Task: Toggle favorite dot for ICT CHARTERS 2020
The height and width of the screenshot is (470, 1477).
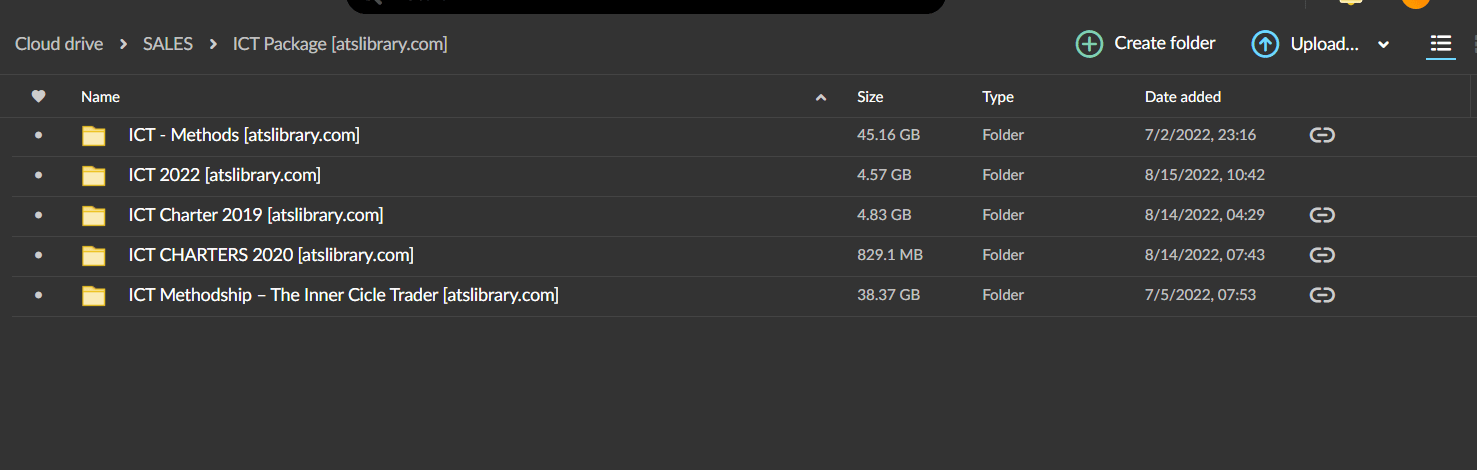Action: (x=39, y=255)
